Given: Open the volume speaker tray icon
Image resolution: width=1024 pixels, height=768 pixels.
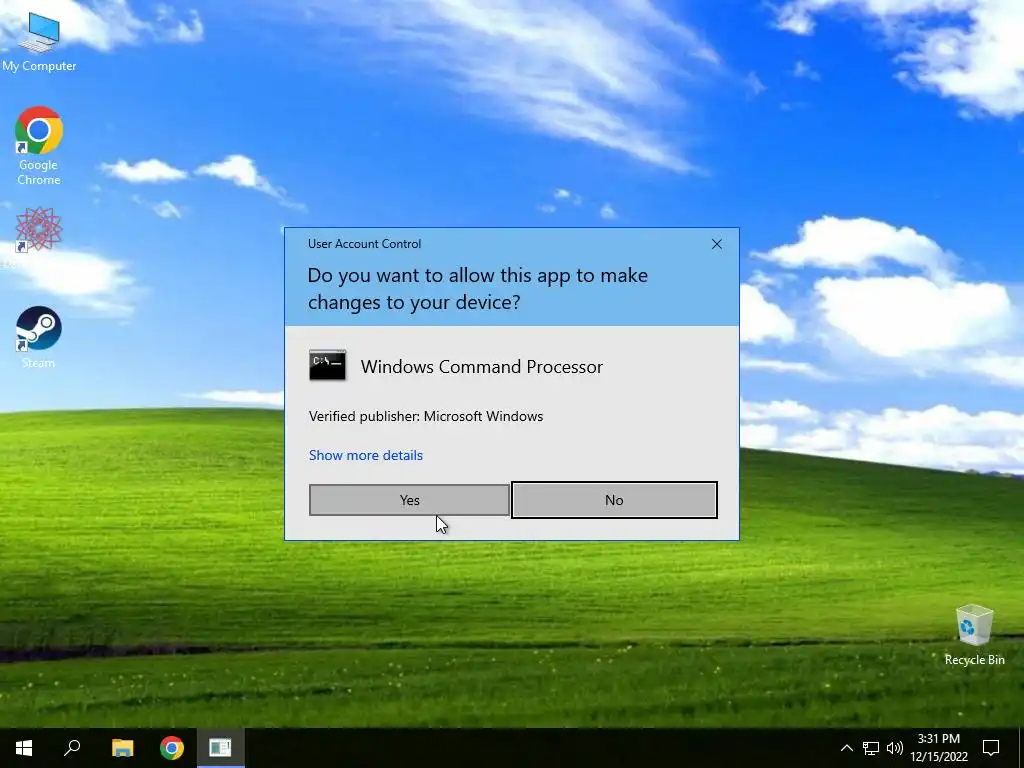Looking at the screenshot, I should click(x=895, y=748).
